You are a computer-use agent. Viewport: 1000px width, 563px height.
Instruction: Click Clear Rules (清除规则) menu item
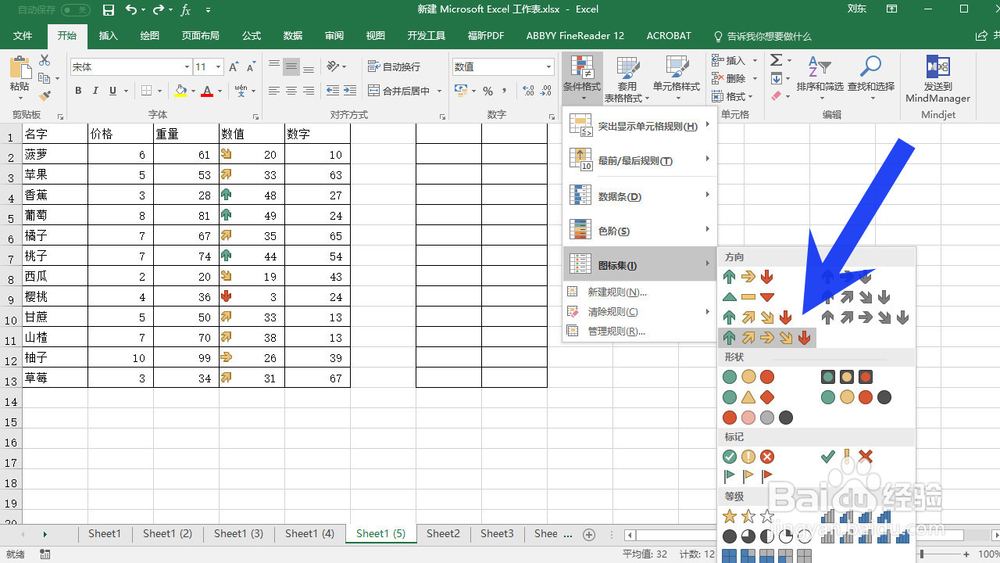[x=640, y=312]
